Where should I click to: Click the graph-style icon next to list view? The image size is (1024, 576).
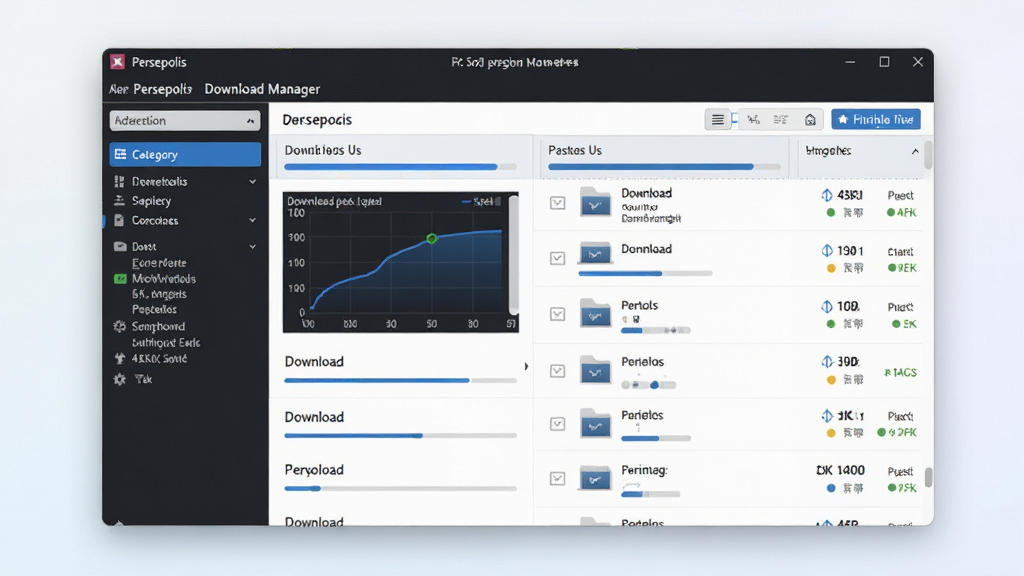[754, 120]
